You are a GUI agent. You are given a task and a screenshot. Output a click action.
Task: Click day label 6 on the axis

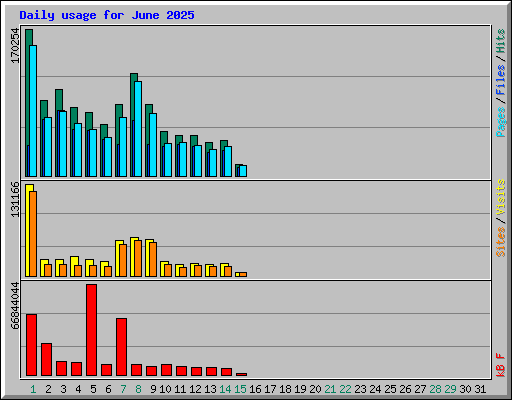pyautogui.click(x=108, y=389)
